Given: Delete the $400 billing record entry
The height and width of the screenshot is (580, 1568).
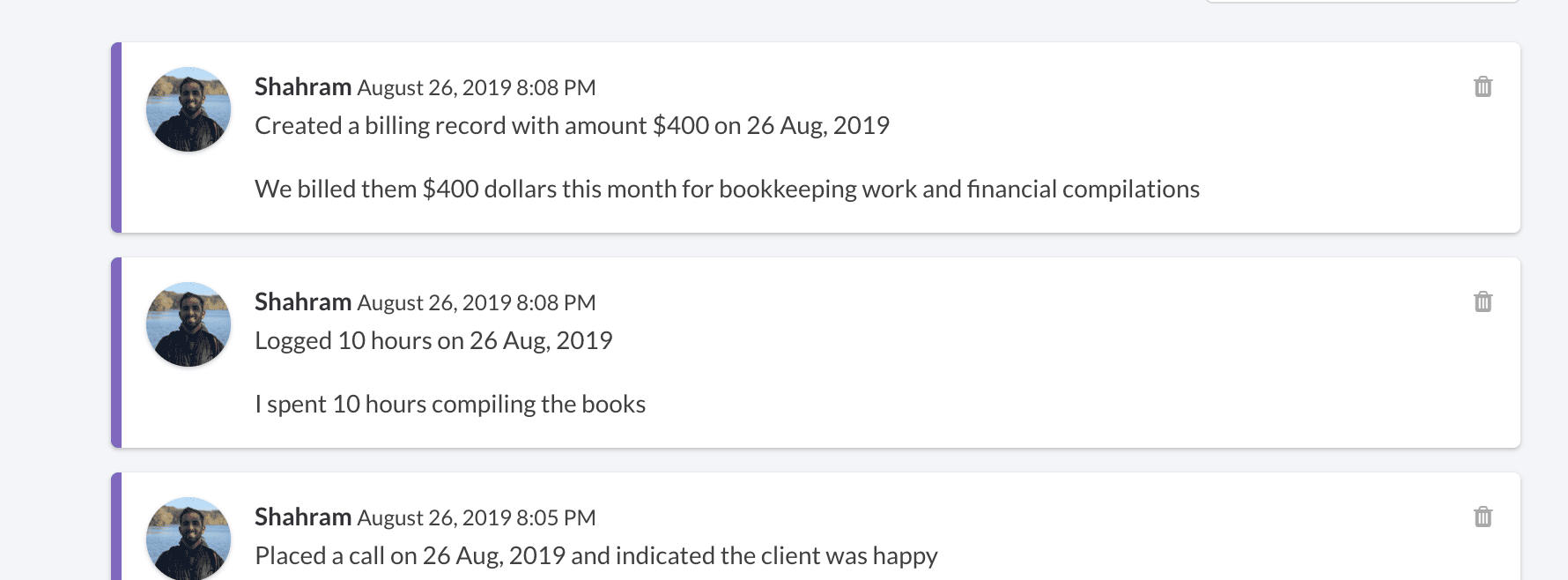Looking at the screenshot, I should [1483, 86].
